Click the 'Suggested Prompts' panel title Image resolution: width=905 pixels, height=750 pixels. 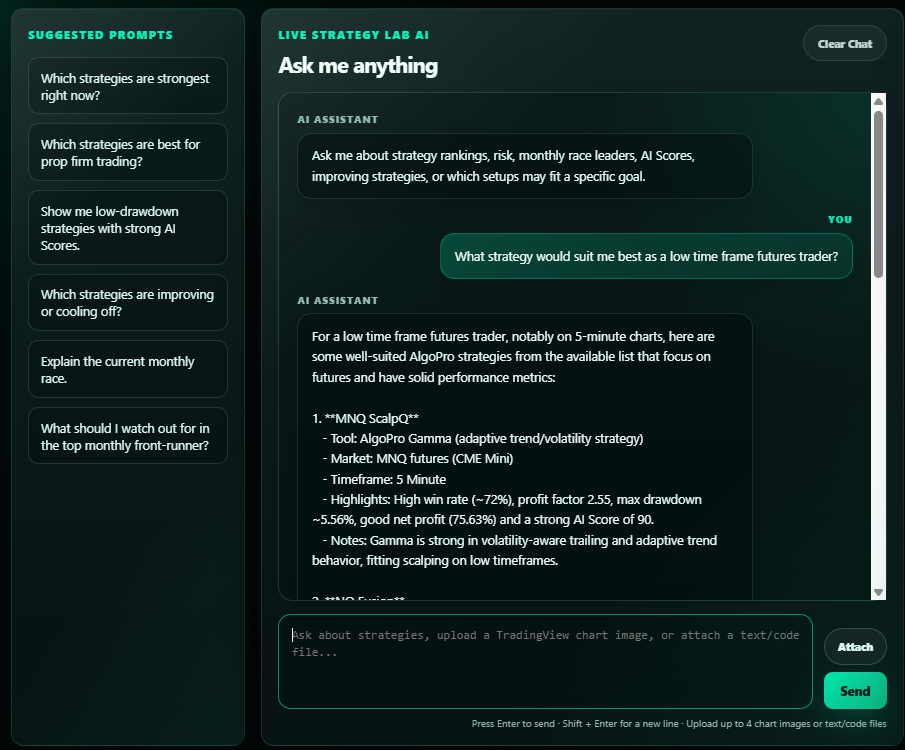point(100,35)
